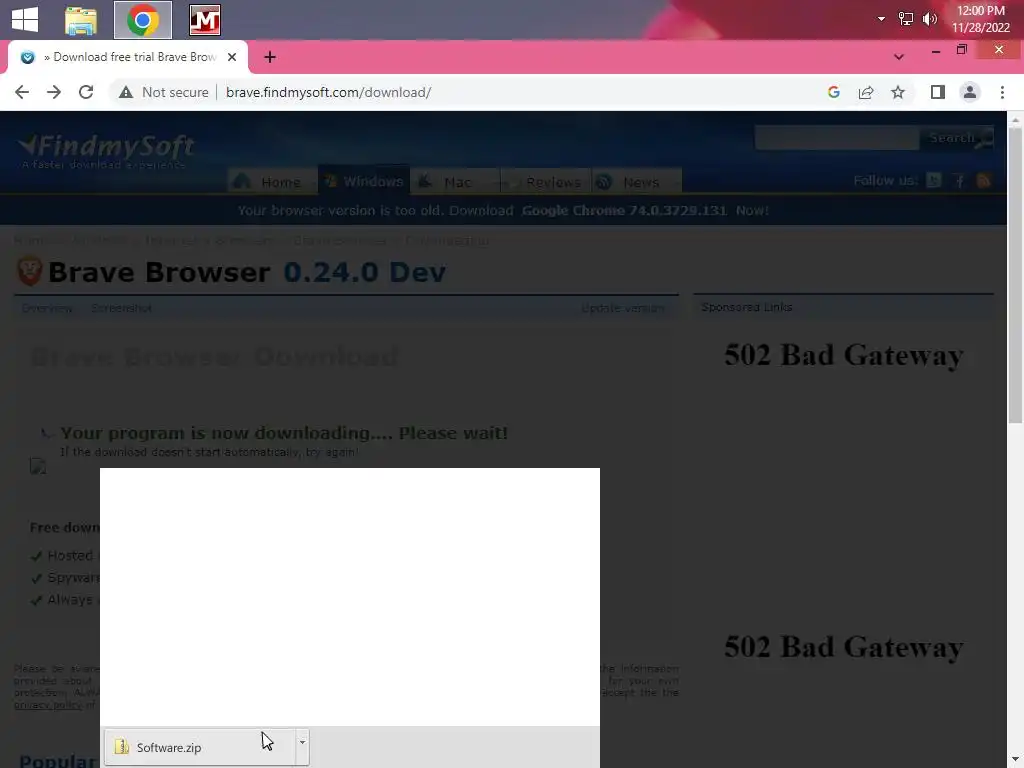Open the taskbar clock and date

tap(980, 19)
